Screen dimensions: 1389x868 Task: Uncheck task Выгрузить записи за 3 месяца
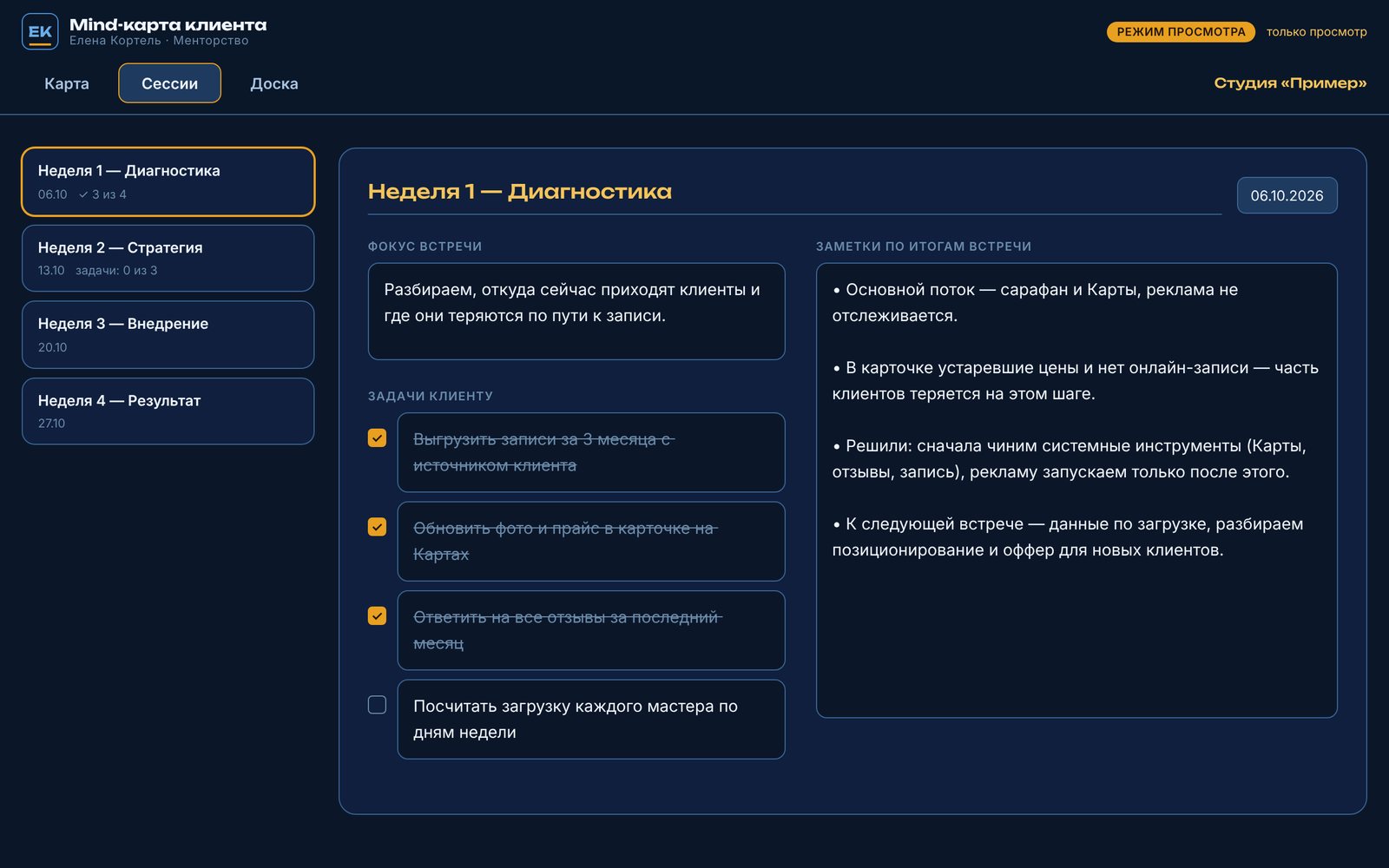[x=377, y=438]
